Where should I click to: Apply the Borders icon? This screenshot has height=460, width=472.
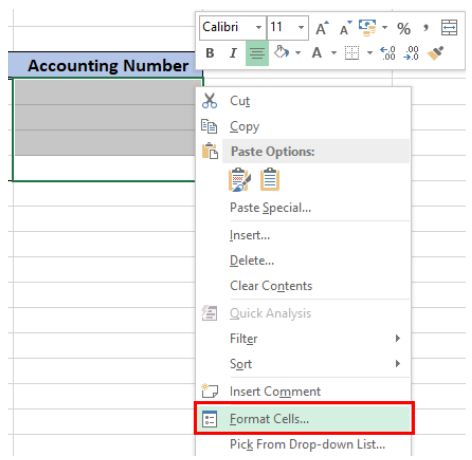(352, 53)
